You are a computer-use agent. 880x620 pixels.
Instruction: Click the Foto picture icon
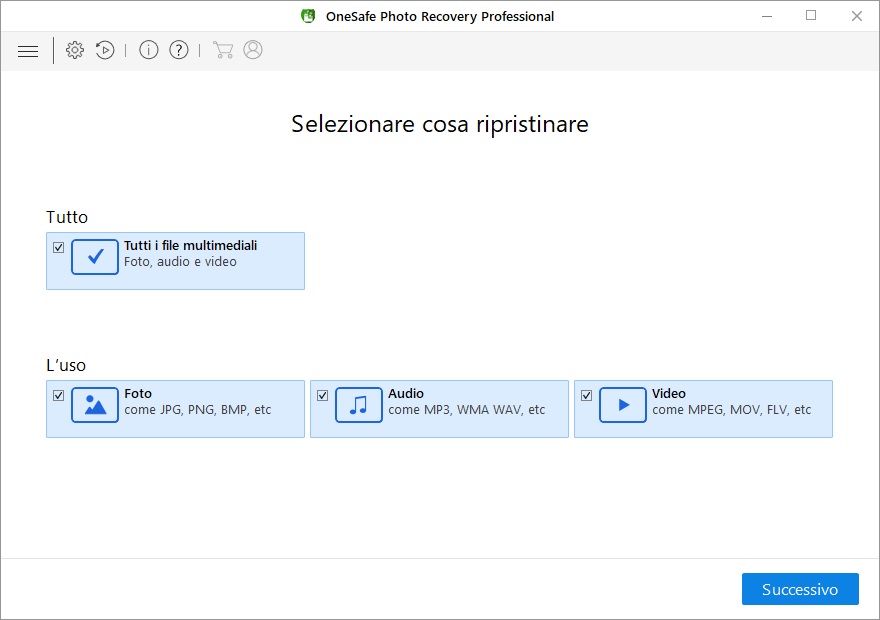click(95, 405)
